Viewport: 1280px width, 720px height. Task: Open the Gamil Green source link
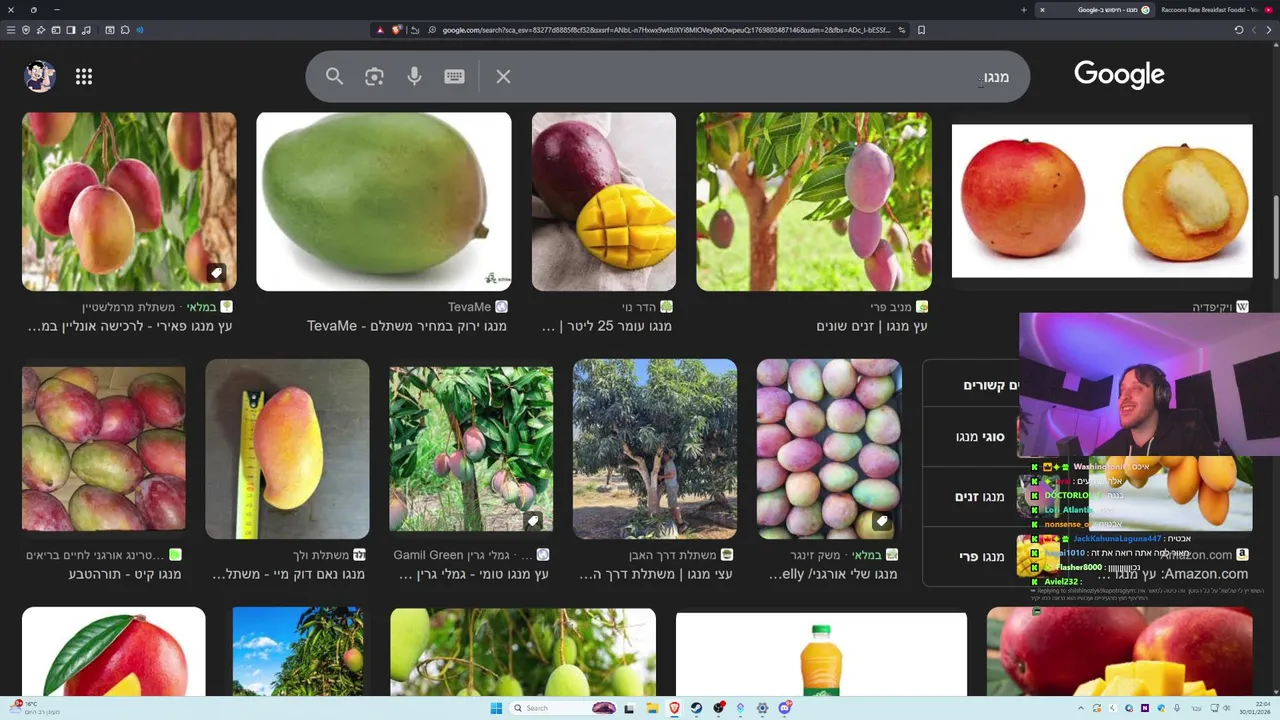pyautogui.click(x=470, y=555)
